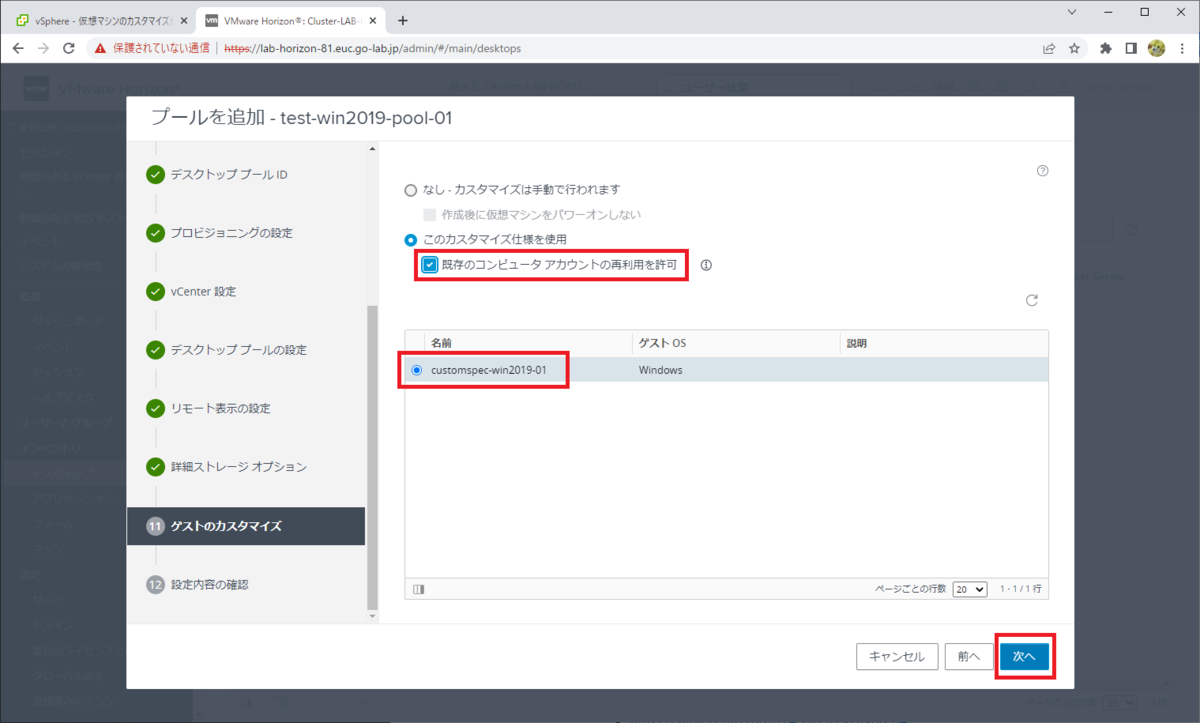1200x723 pixels.
Task: Go to 詳細ストレージ オプション step
Action: click(238, 467)
